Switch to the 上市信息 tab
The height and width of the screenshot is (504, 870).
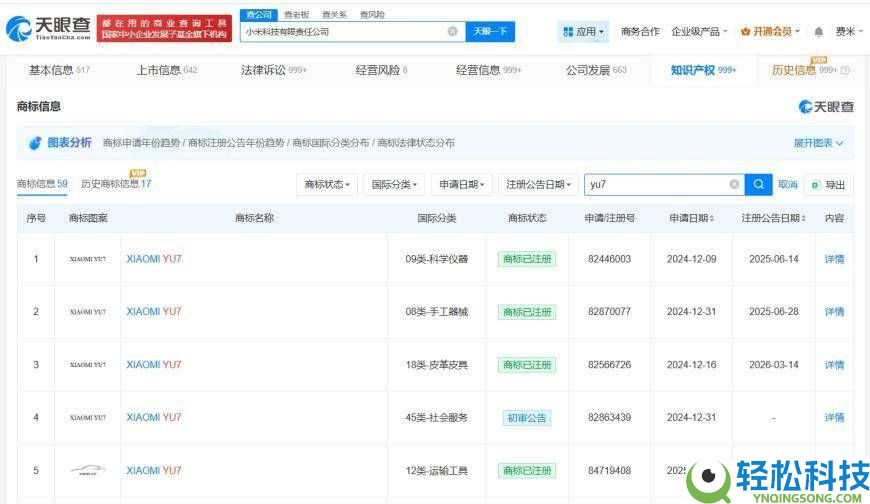coord(166,70)
